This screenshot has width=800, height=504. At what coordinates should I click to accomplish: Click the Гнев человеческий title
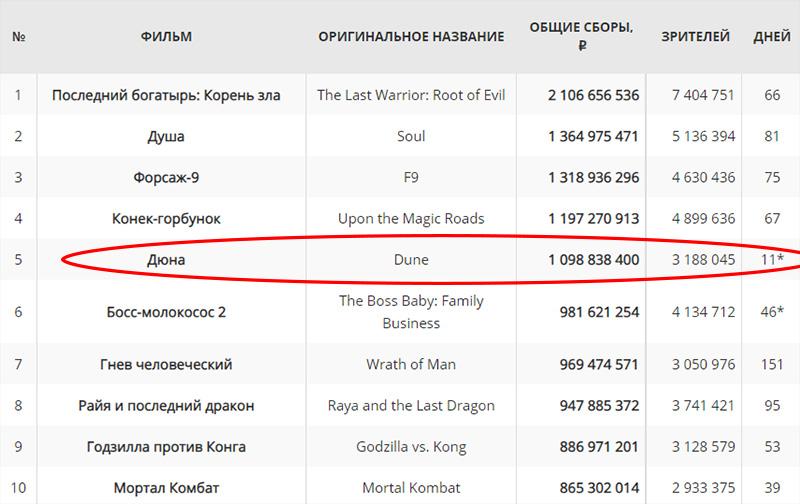pos(166,364)
